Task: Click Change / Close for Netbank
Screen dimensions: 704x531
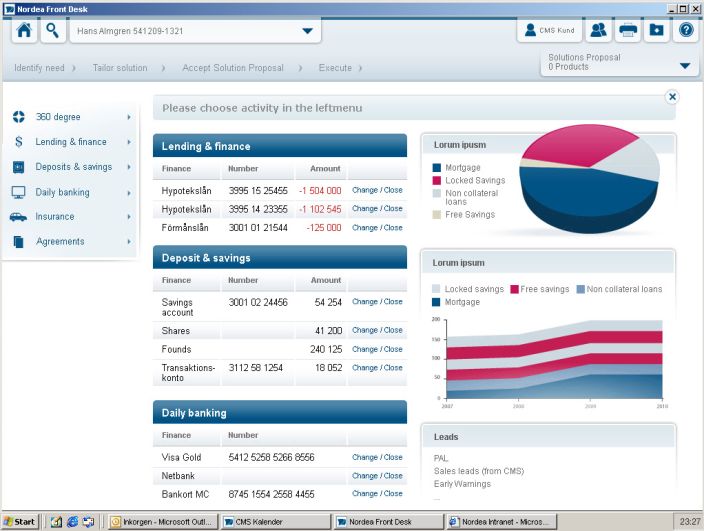Action: 377,476
